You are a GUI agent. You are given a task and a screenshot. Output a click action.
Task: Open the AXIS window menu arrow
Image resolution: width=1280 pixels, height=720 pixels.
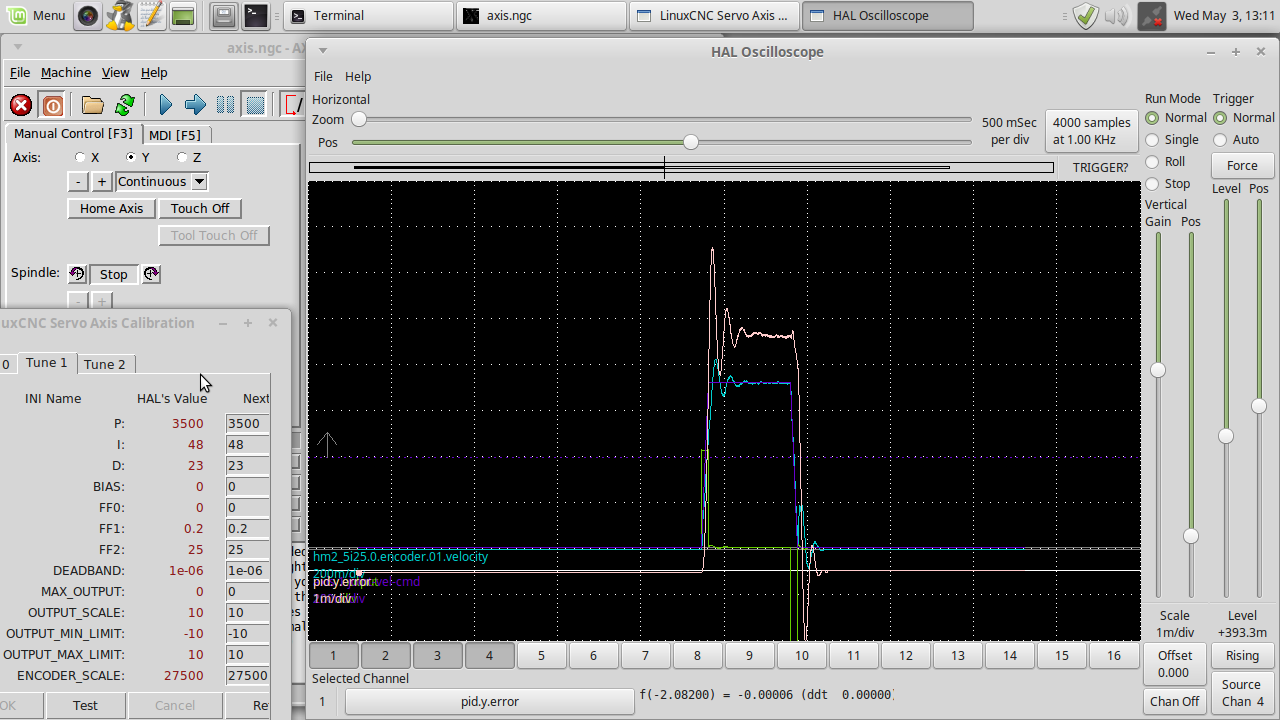tap(18, 47)
